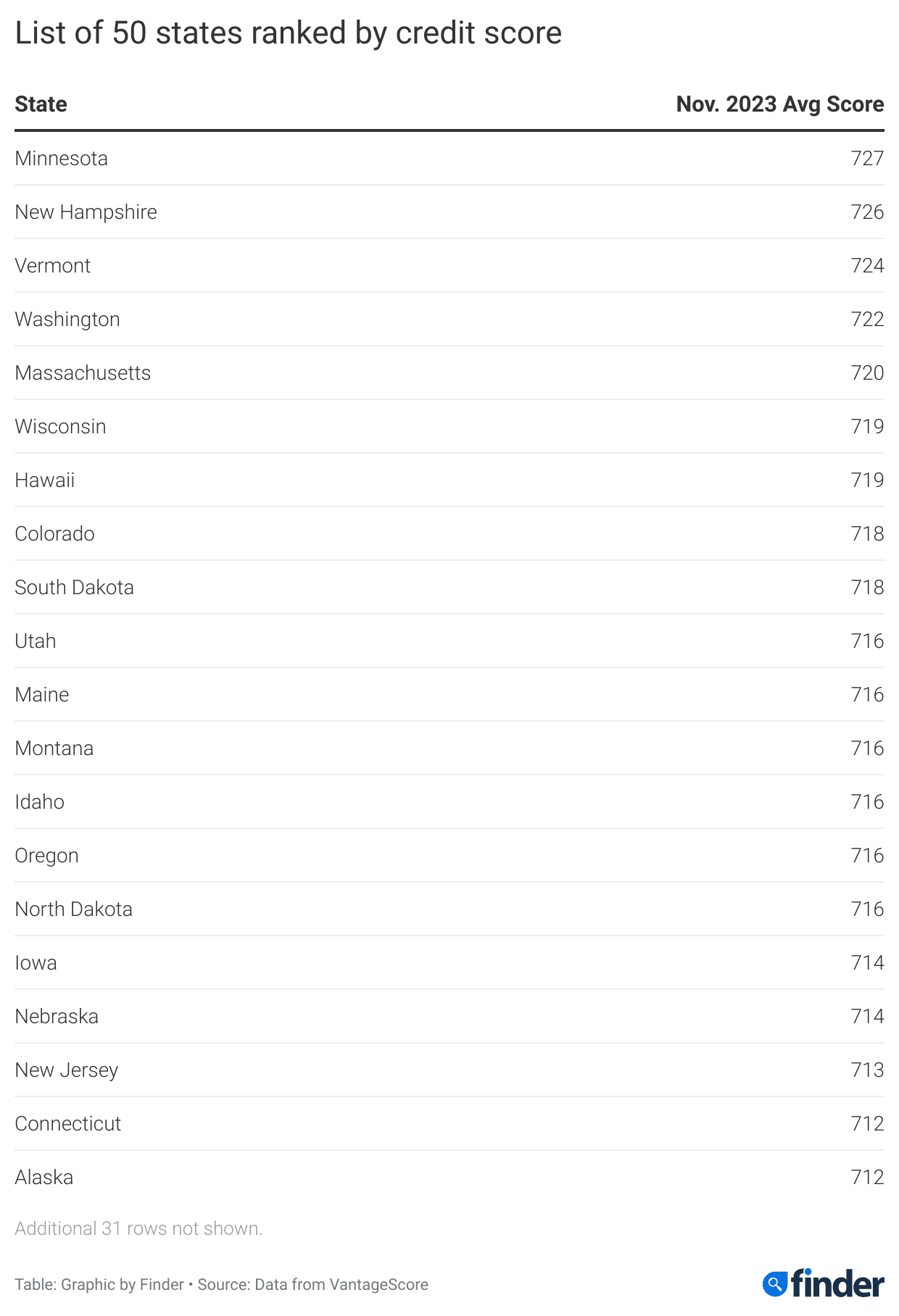
Task: Click the South Dakota entry
Action: 74,588
